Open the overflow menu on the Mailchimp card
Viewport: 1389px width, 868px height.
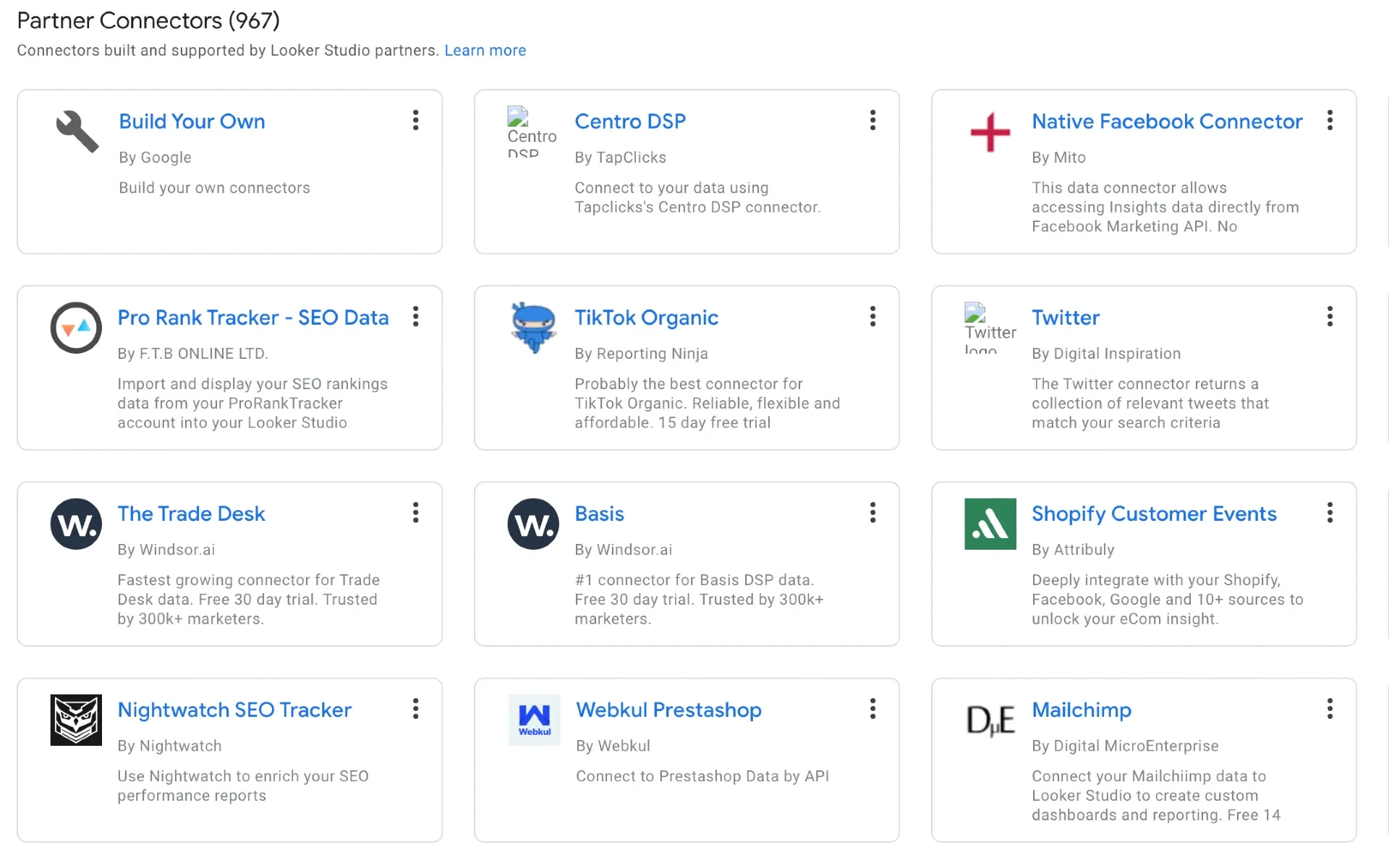[1330, 710]
